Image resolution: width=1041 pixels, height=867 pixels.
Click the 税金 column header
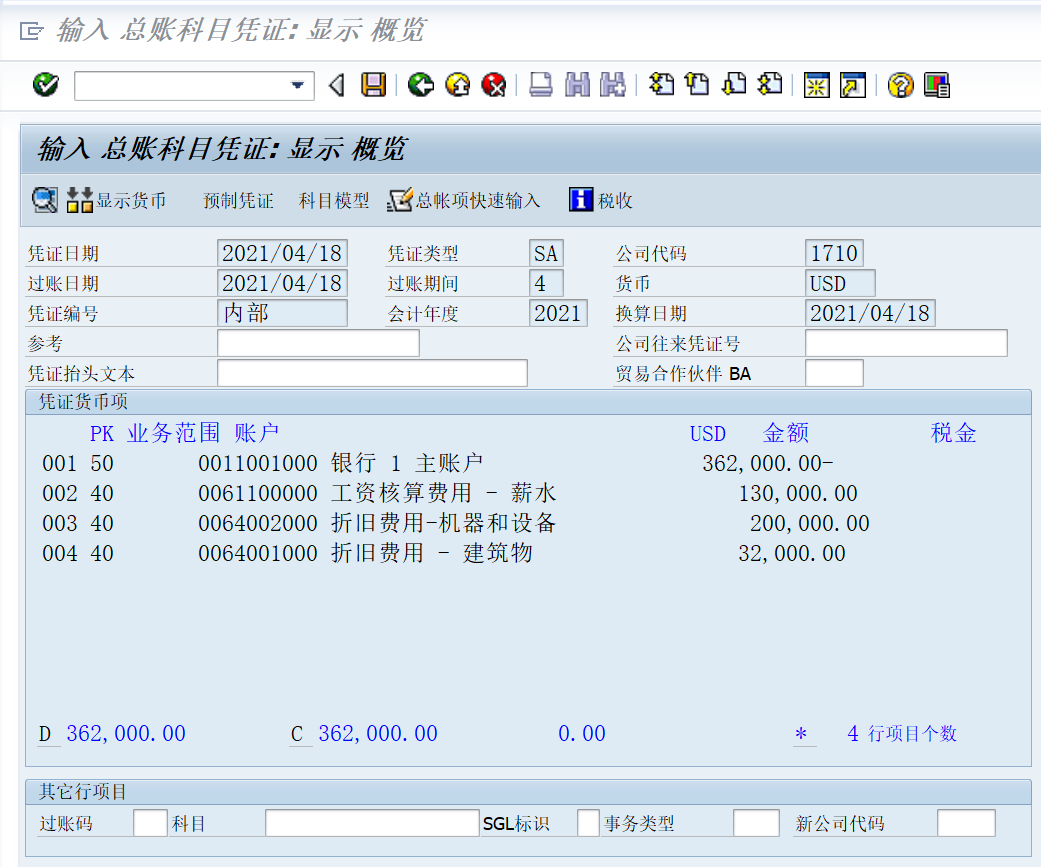coord(953,433)
